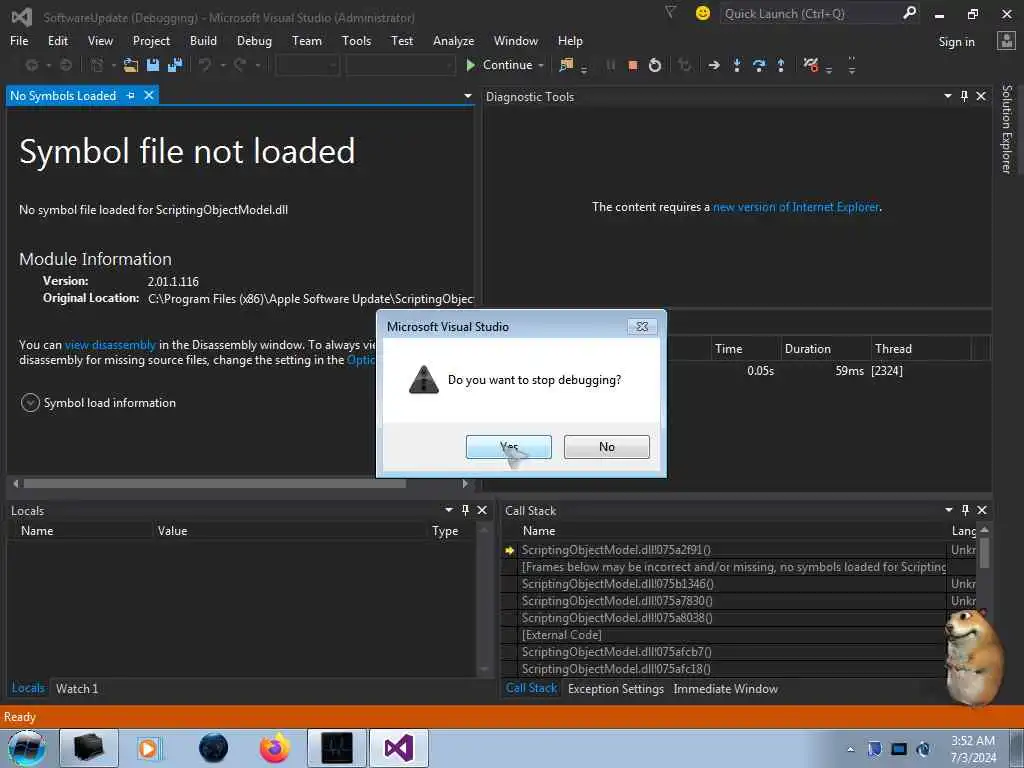Open the Window menu
The image size is (1024, 768).
point(516,40)
